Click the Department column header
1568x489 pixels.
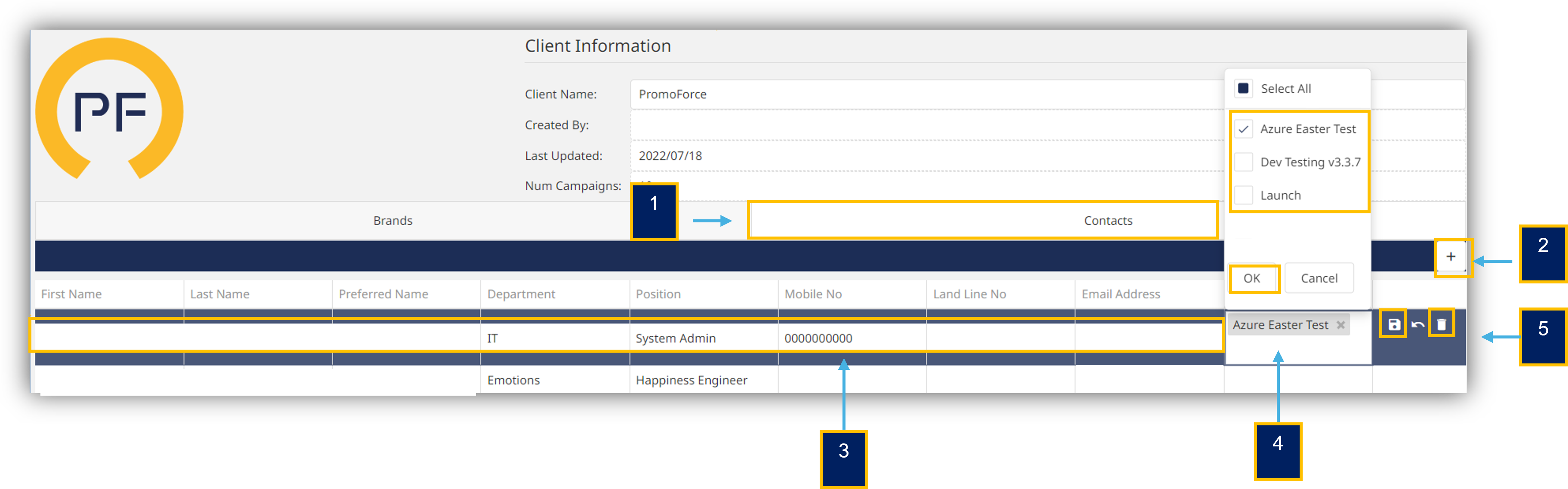click(x=555, y=294)
